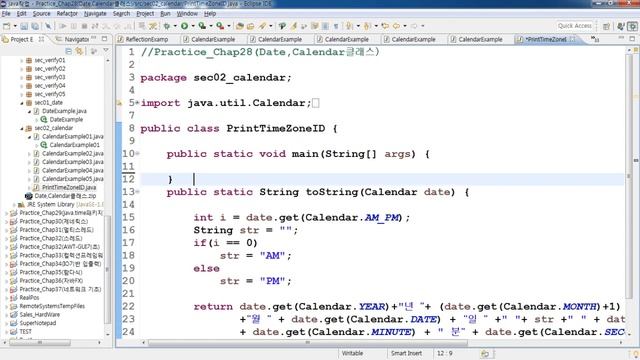Open the Run menu

click(x=165, y=13)
